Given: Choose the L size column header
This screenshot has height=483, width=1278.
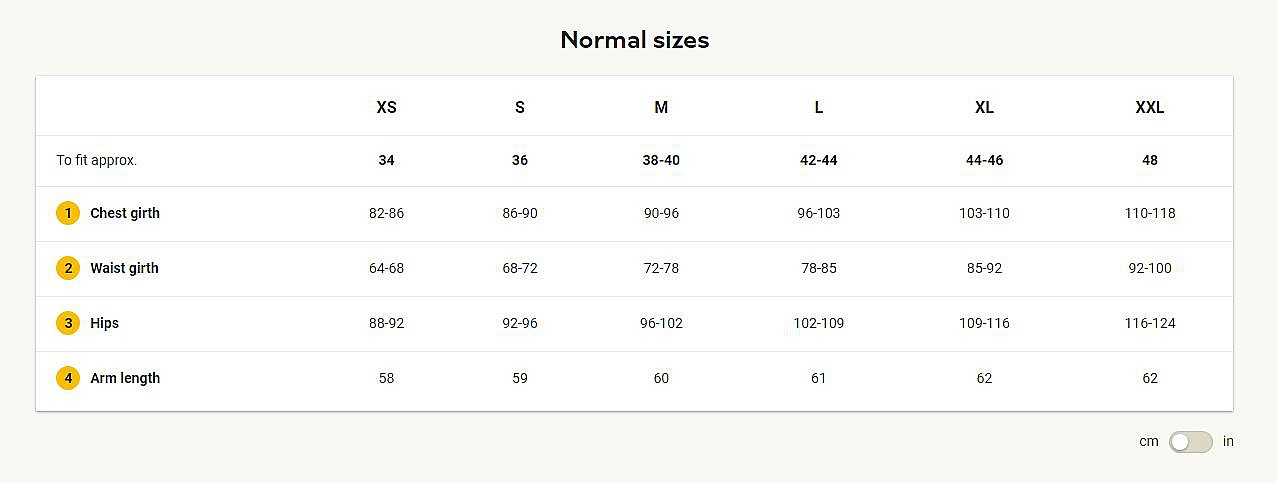Looking at the screenshot, I should 818,107.
